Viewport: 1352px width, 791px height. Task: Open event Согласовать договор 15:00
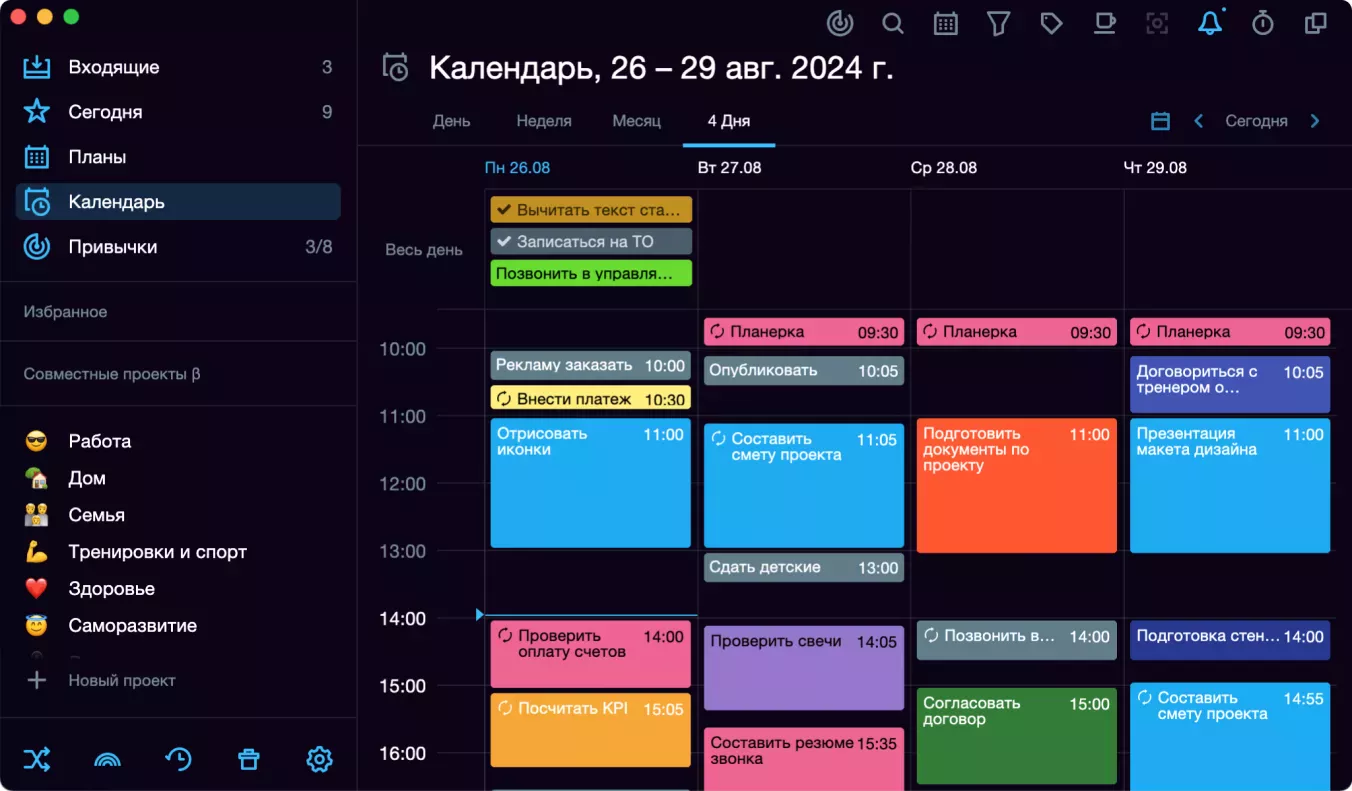[1017, 736]
